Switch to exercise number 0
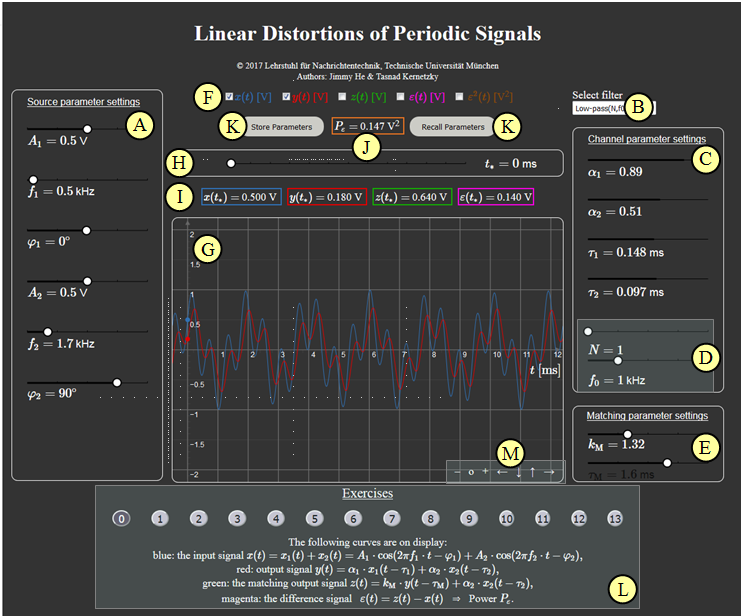The height and width of the screenshot is (616, 742). tap(121, 518)
